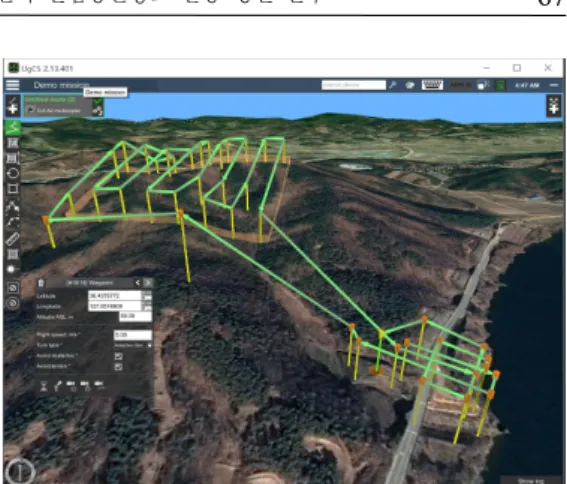Select the green waypoint route drawing tool

tap(13, 127)
